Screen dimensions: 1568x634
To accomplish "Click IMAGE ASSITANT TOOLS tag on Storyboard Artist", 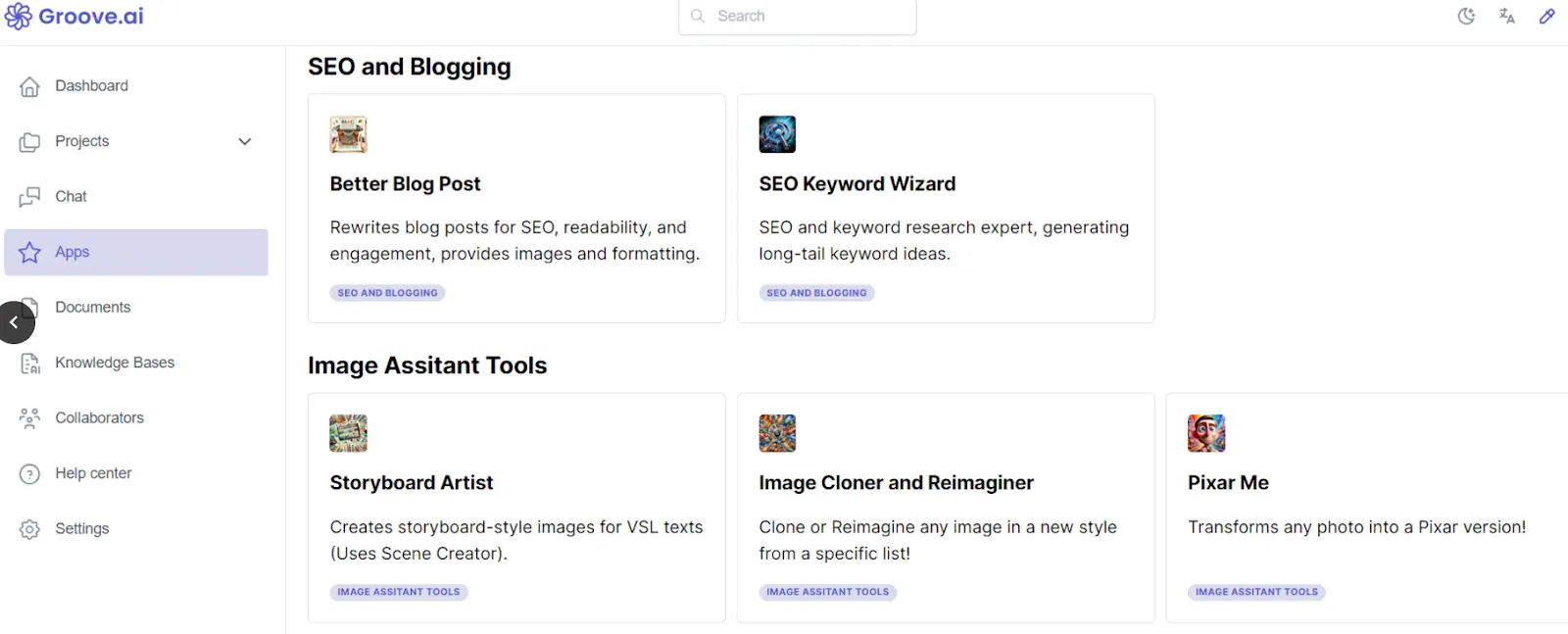I will tap(399, 592).
